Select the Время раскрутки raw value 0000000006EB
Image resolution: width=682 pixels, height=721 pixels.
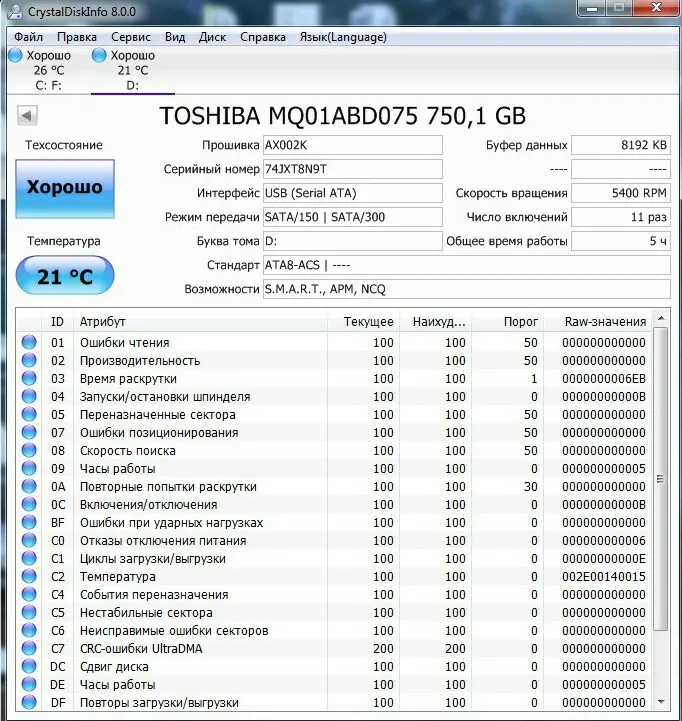pyautogui.click(x=604, y=378)
